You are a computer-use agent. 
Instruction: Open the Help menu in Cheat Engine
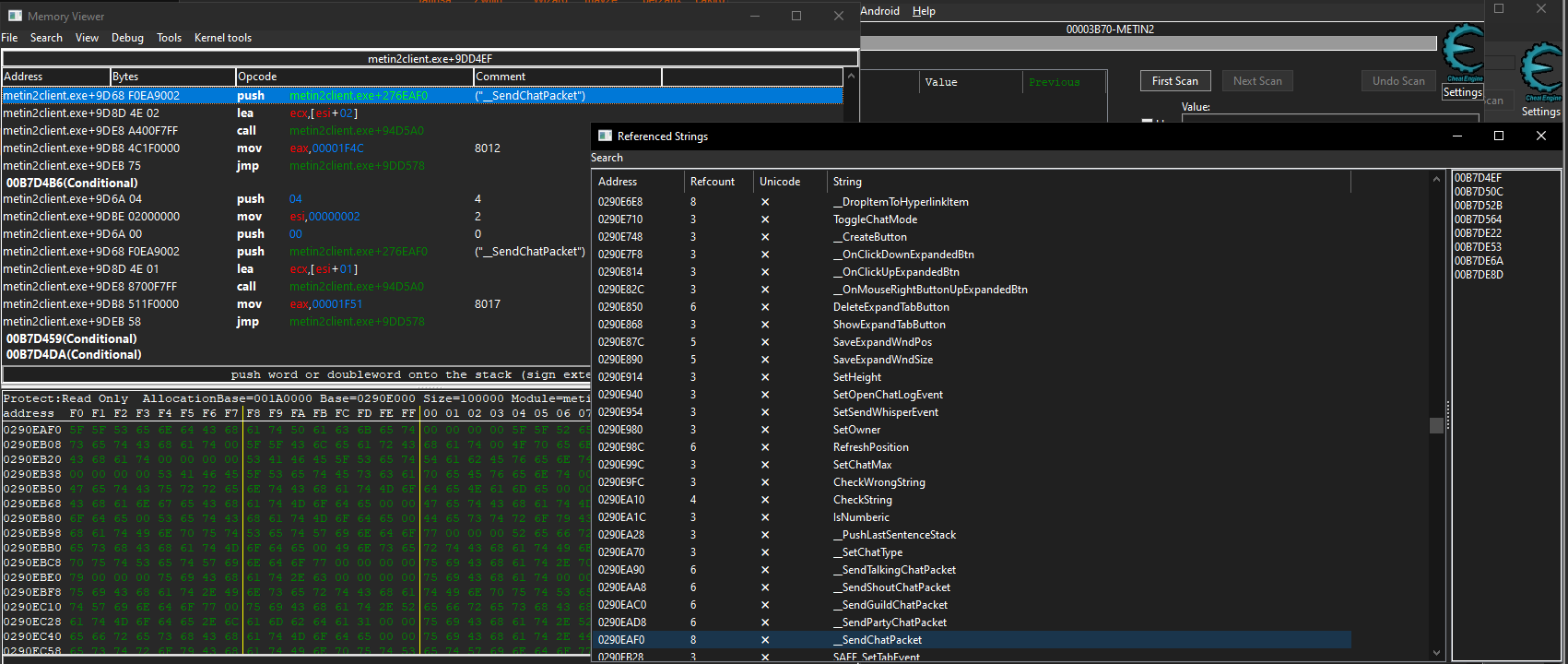pyautogui.click(x=924, y=11)
